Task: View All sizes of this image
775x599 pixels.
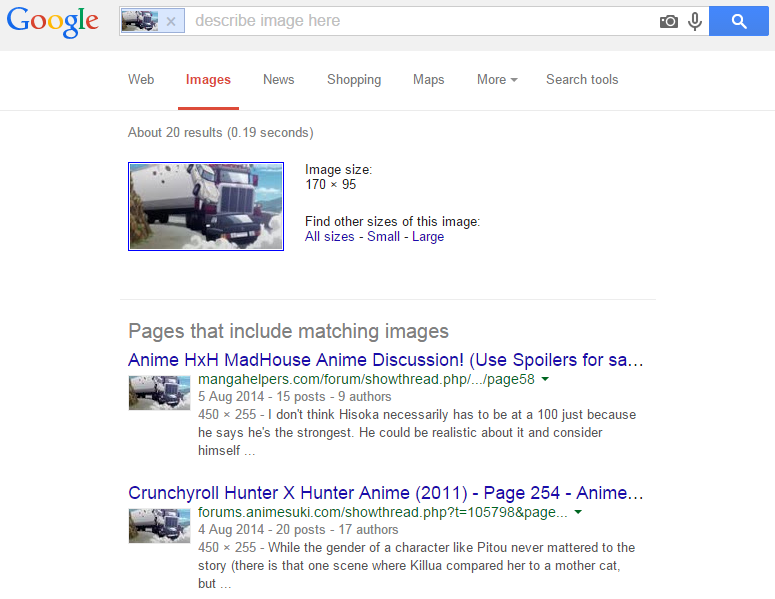Action: [x=330, y=237]
